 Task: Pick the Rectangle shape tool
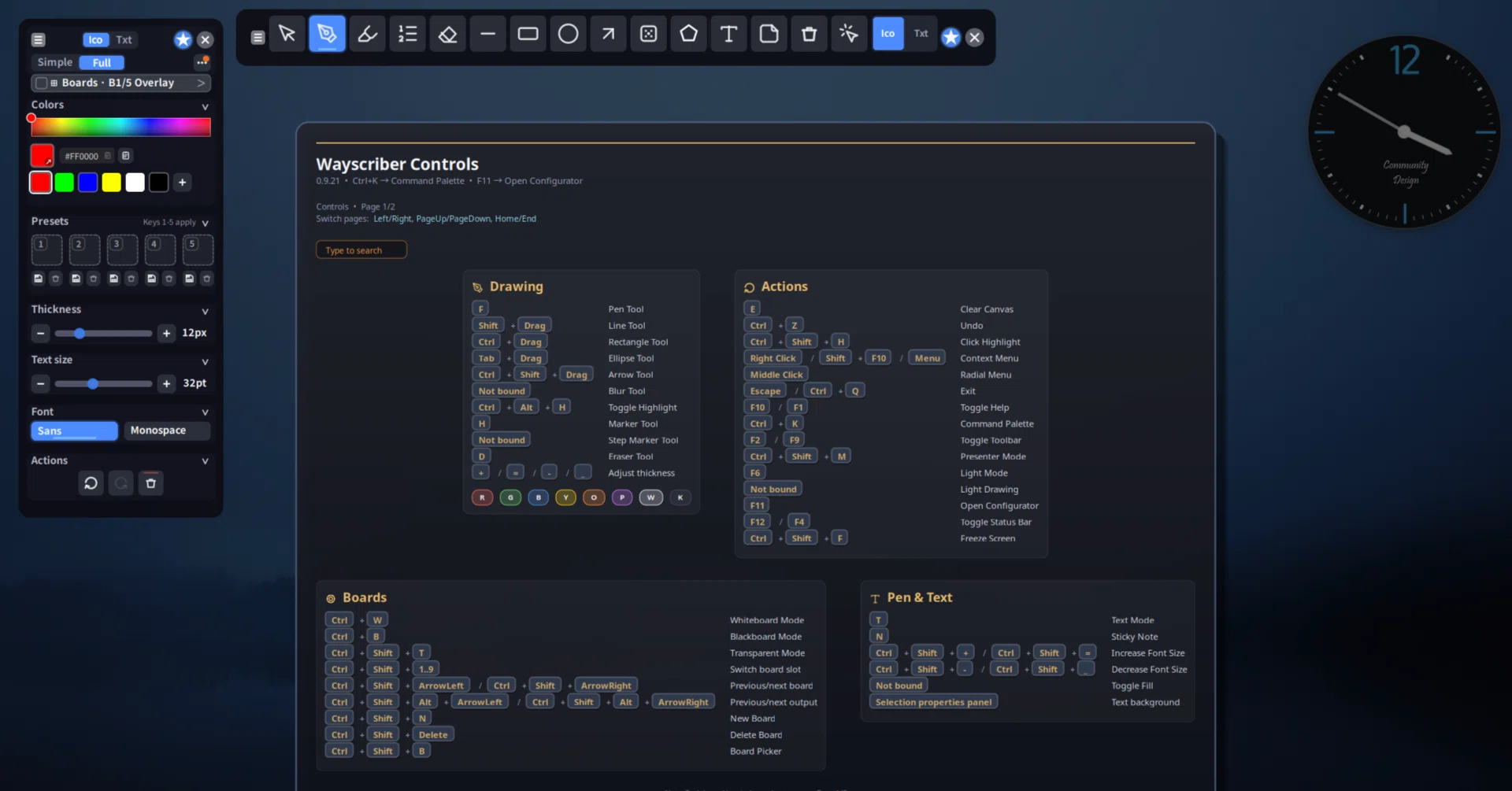[x=528, y=34]
